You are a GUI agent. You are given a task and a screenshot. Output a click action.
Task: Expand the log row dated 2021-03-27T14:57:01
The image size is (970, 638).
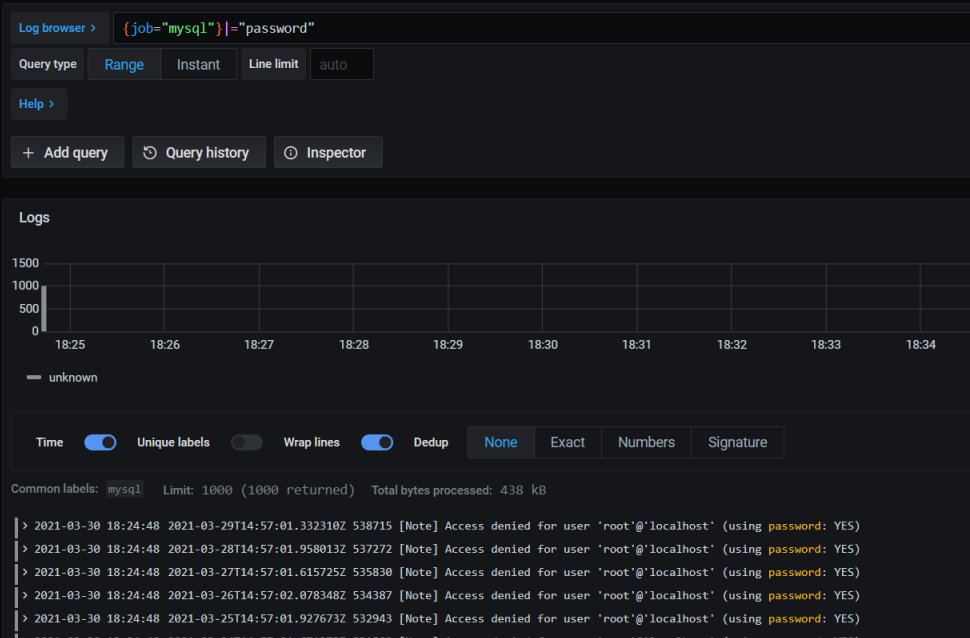click(25, 572)
